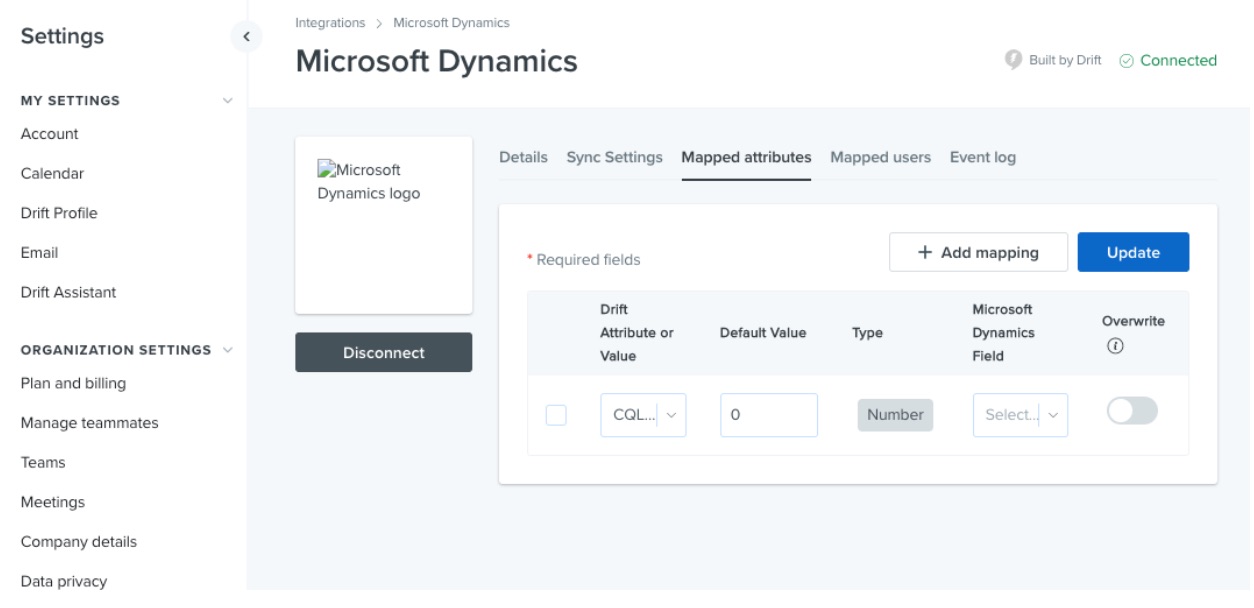1254x608 pixels.
Task: Click the blue Update button
Action: [1133, 252]
